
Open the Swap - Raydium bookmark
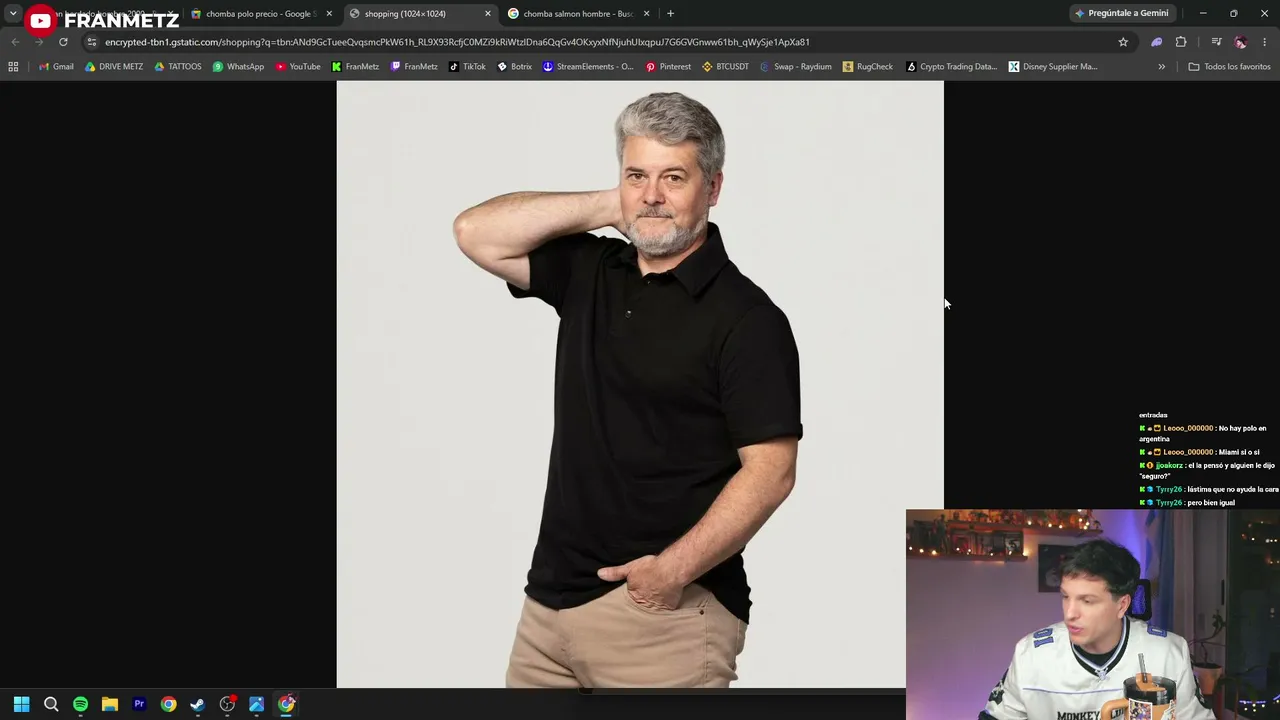coord(796,67)
